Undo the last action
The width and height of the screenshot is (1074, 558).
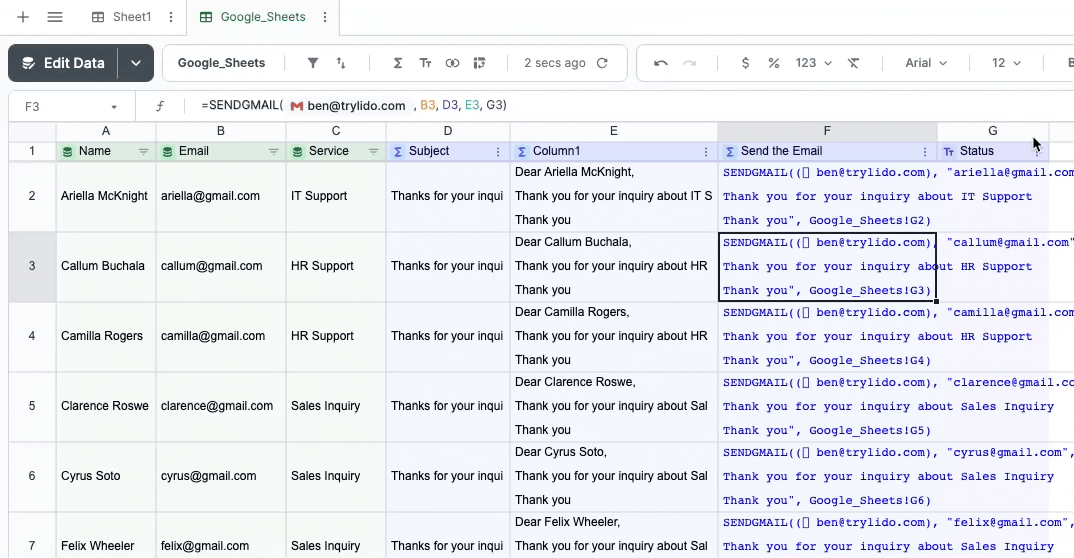[x=660, y=63]
